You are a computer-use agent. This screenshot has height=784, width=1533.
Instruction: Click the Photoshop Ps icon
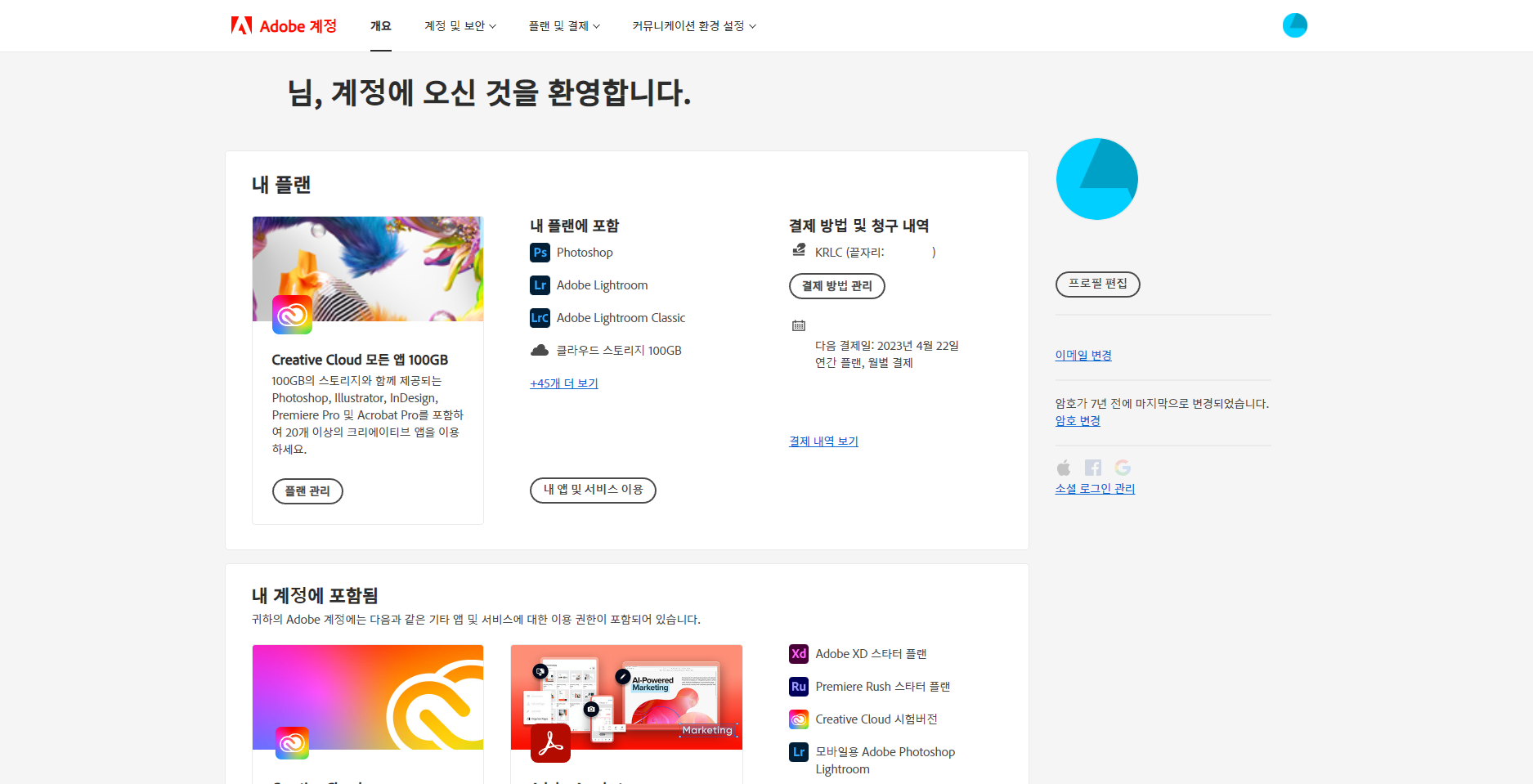[x=540, y=253]
